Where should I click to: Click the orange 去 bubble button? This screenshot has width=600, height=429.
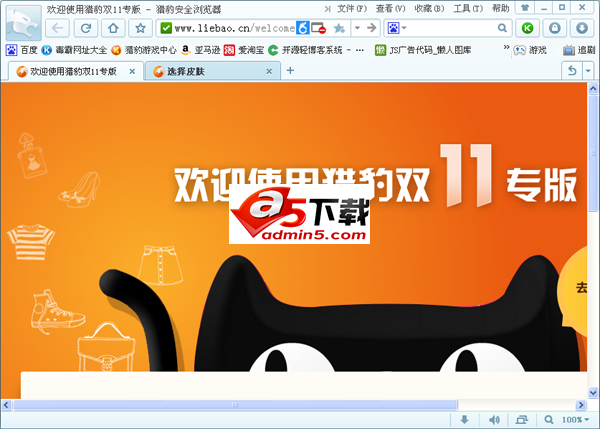click(x=574, y=291)
